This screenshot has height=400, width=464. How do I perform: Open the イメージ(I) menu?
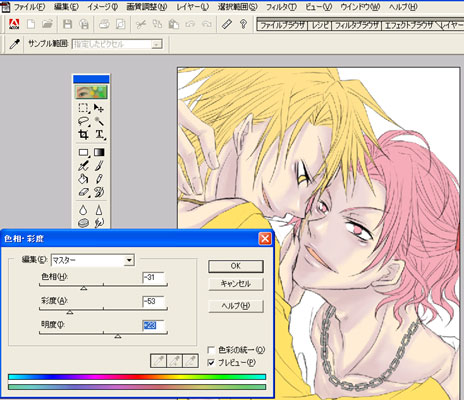[103, 6]
